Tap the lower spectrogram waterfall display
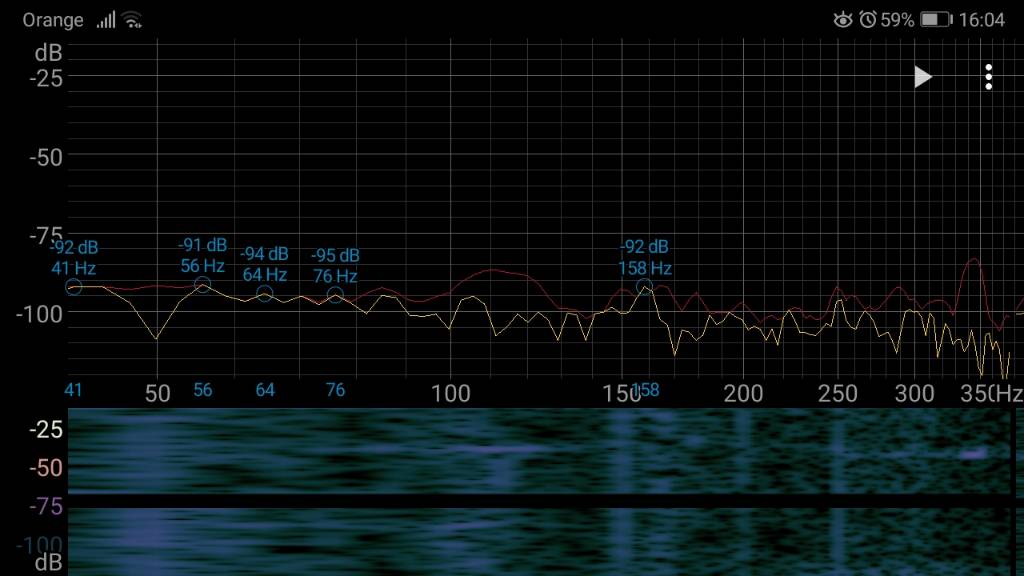This screenshot has height=576, width=1024. (x=539, y=542)
